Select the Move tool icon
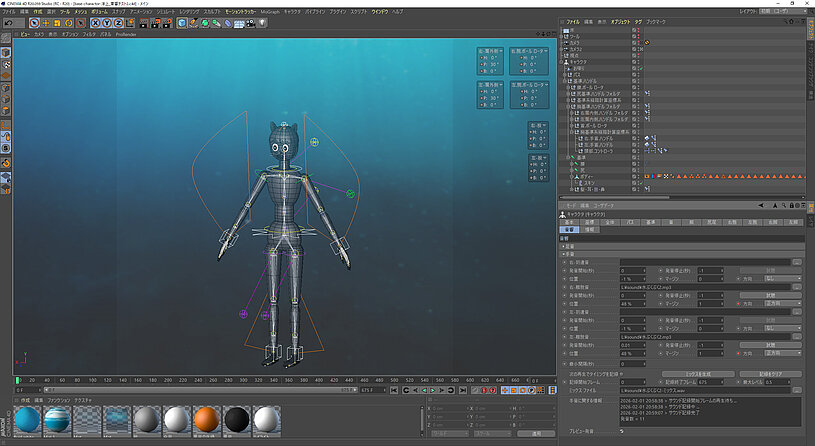 point(46,21)
